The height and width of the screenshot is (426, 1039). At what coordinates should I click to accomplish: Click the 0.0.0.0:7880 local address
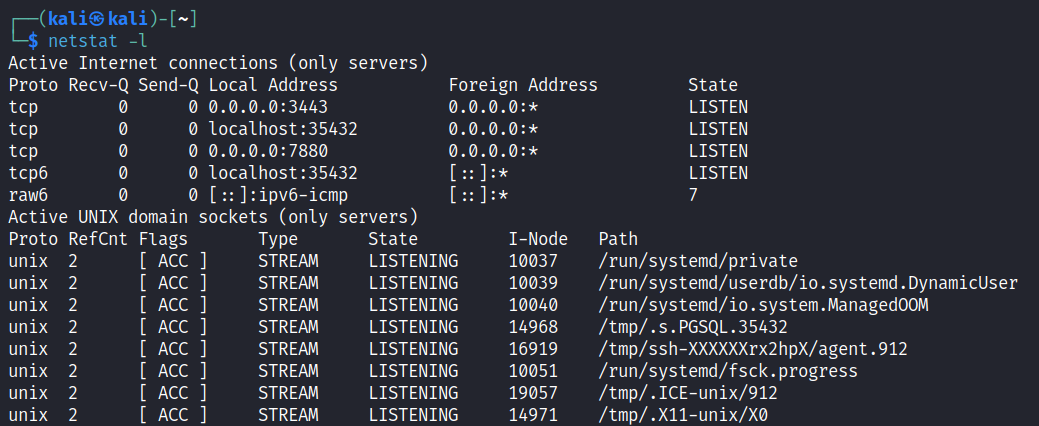[268, 151]
